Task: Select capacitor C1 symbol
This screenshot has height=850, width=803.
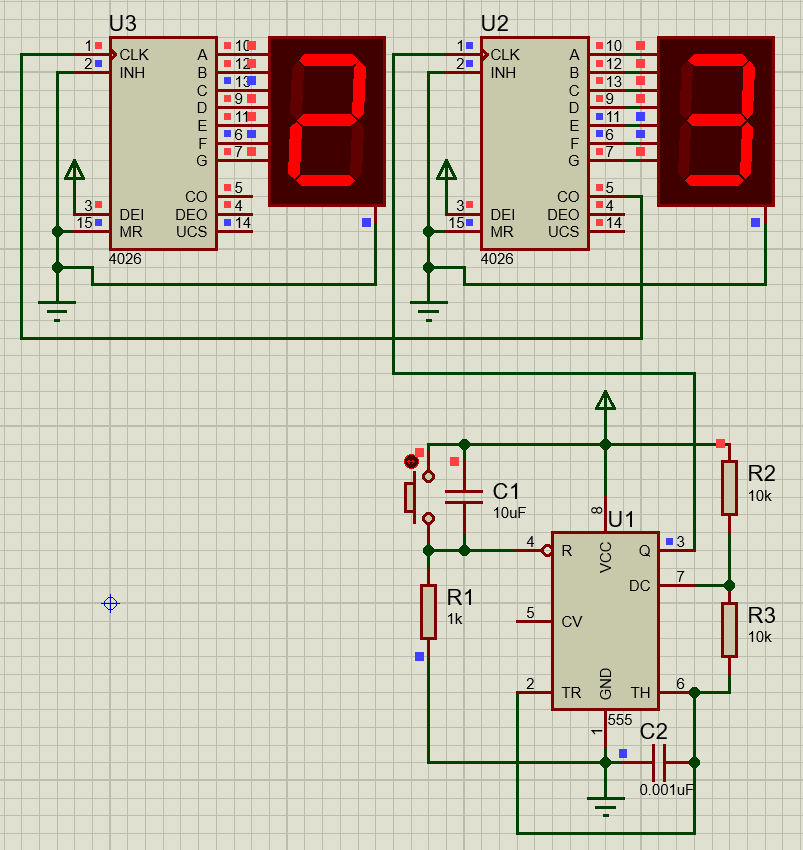Action: pyautogui.click(x=463, y=496)
